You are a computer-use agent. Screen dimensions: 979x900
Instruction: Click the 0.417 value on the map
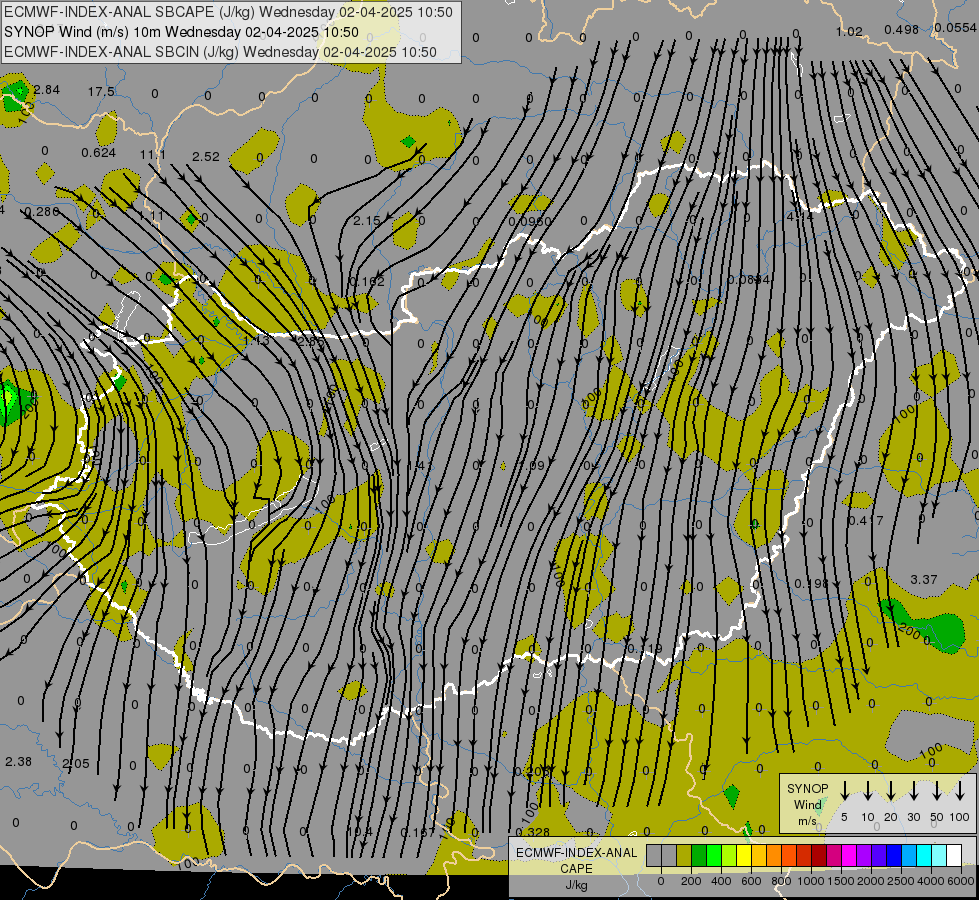click(x=866, y=520)
